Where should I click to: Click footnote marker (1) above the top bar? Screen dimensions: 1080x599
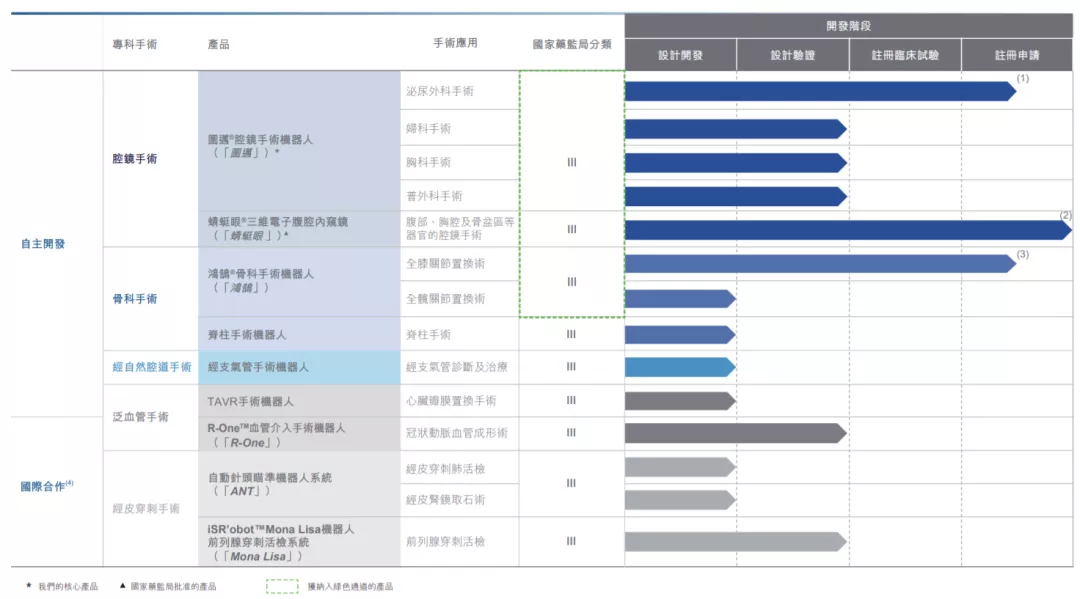pyautogui.click(x=1022, y=78)
